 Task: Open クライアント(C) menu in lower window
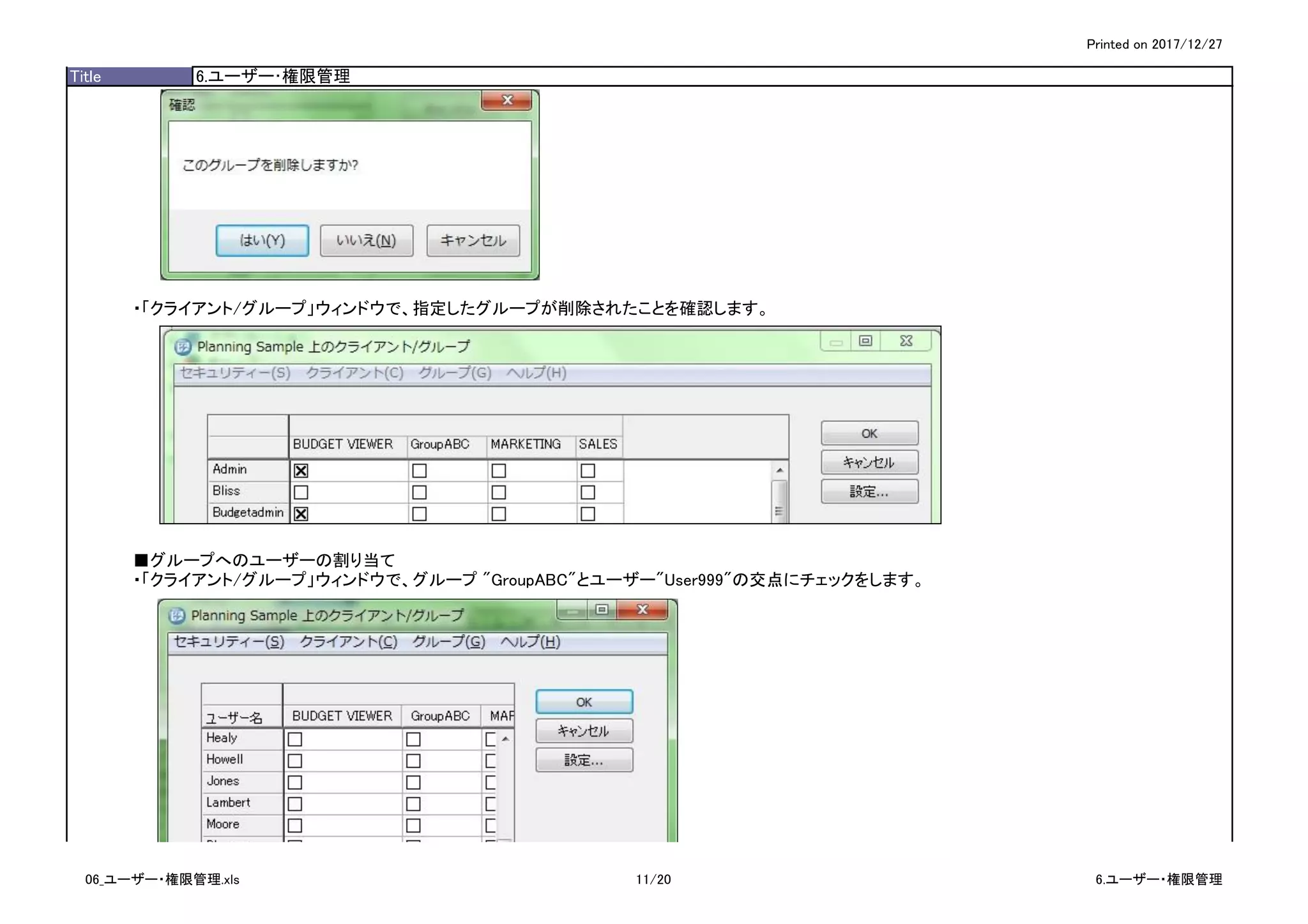(348, 642)
